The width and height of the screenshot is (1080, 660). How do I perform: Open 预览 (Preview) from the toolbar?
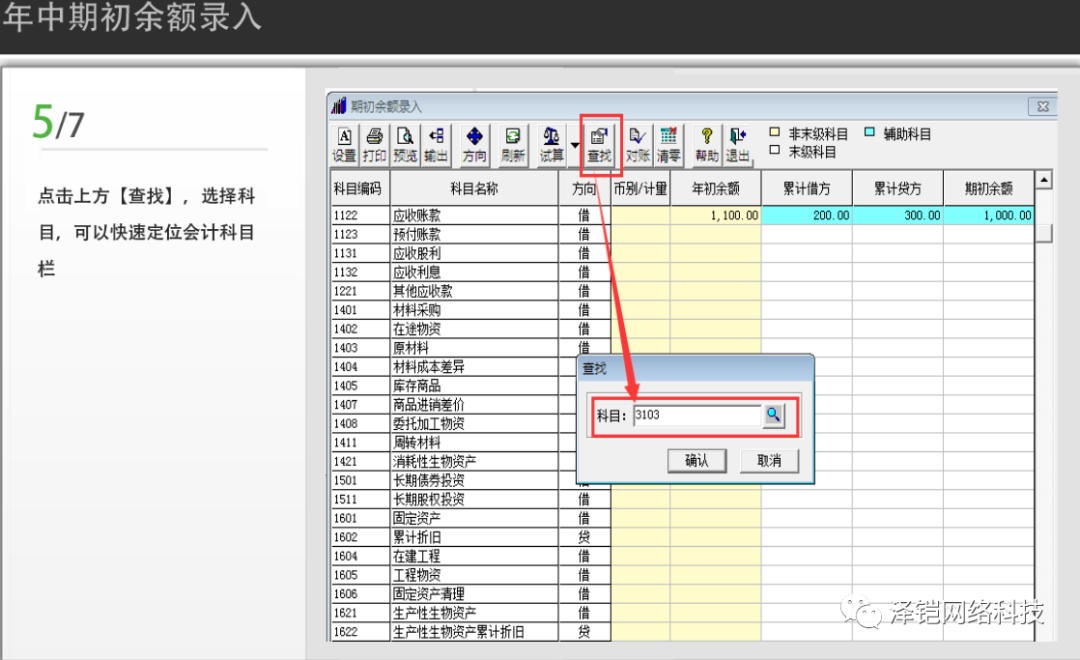[x=405, y=144]
